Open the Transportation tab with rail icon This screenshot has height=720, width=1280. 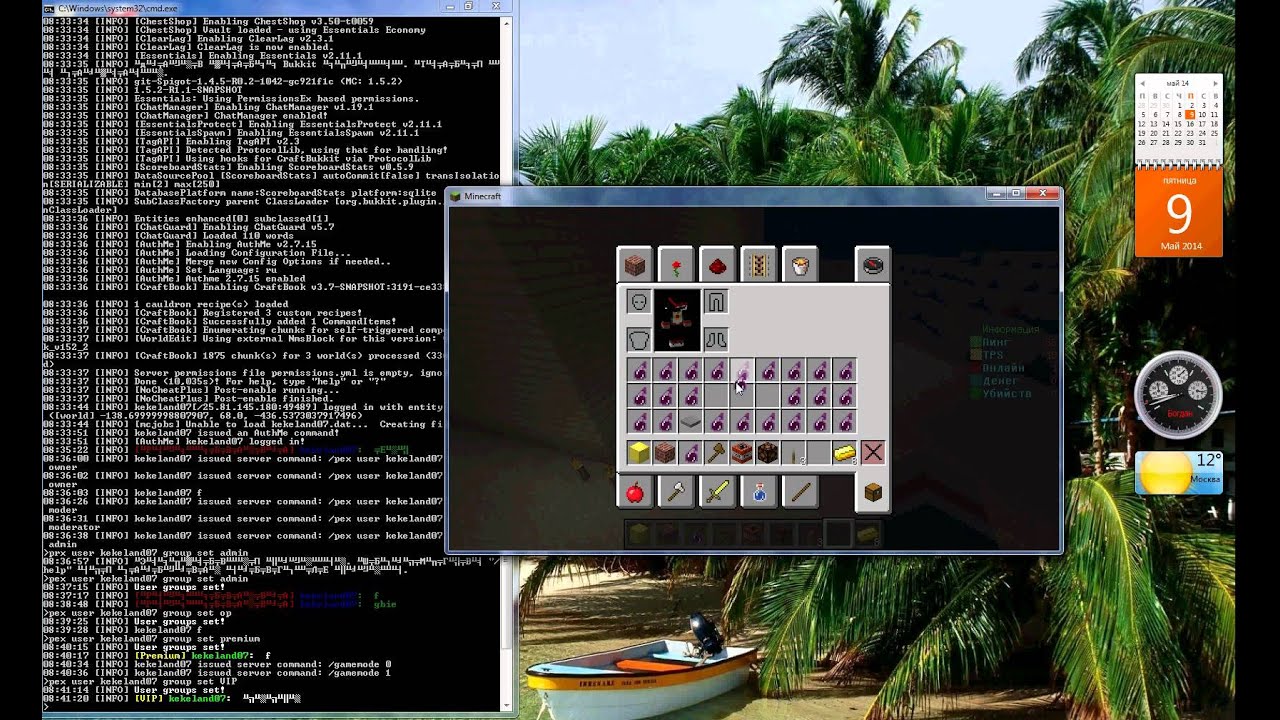(x=758, y=265)
